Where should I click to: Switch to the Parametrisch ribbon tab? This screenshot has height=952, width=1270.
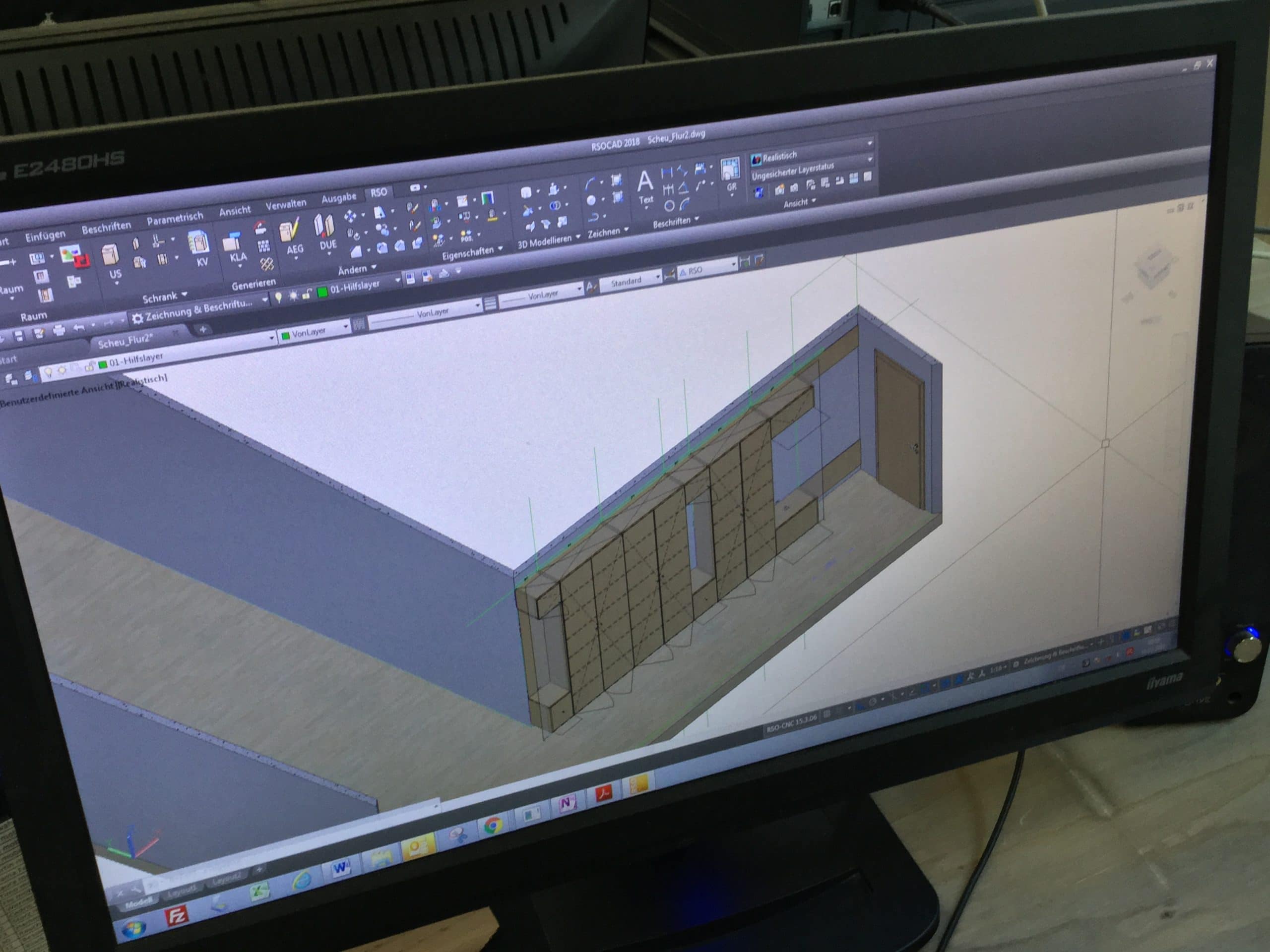(175, 219)
